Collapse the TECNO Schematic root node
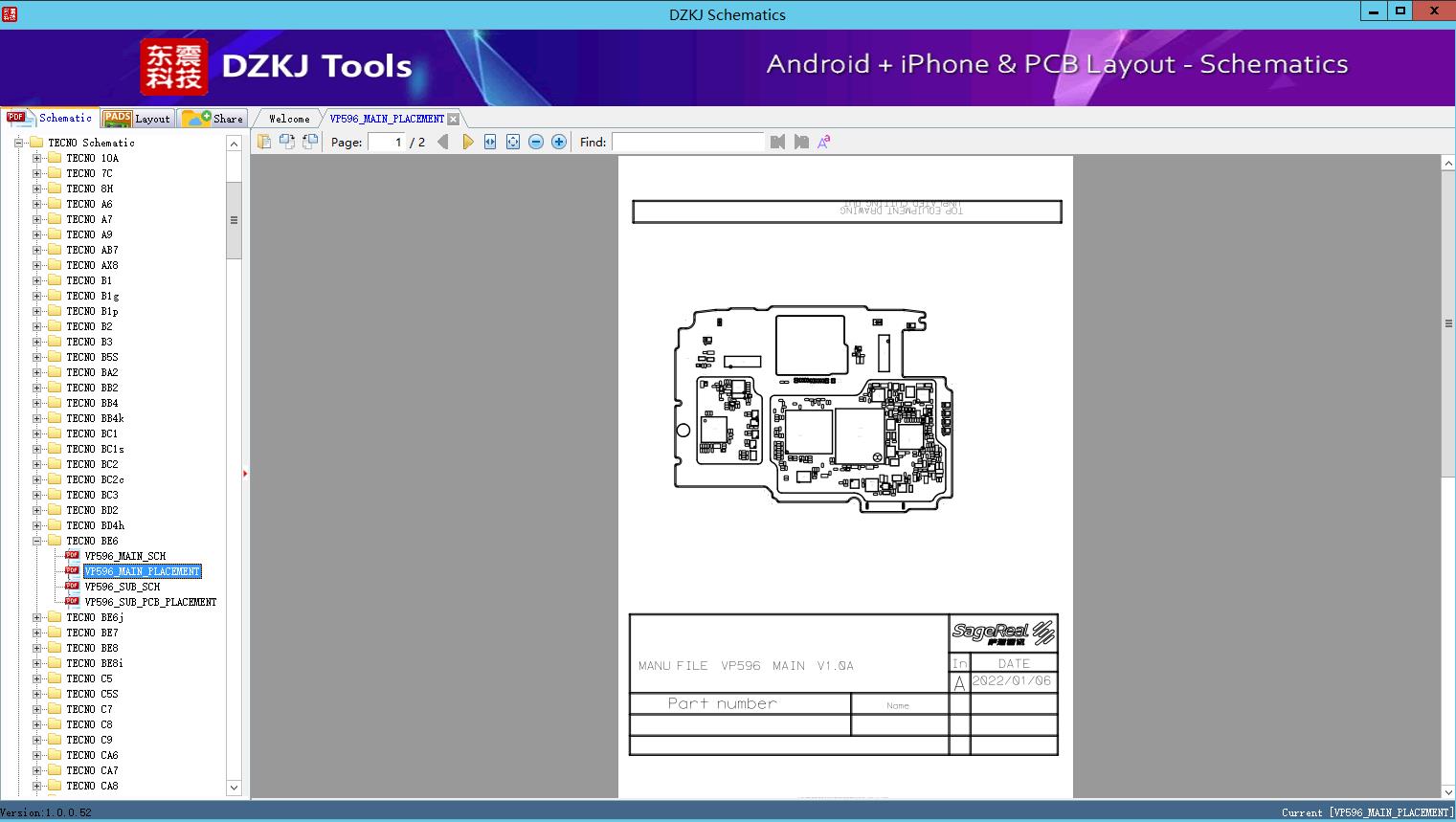1456x822 pixels. coord(18,143)
